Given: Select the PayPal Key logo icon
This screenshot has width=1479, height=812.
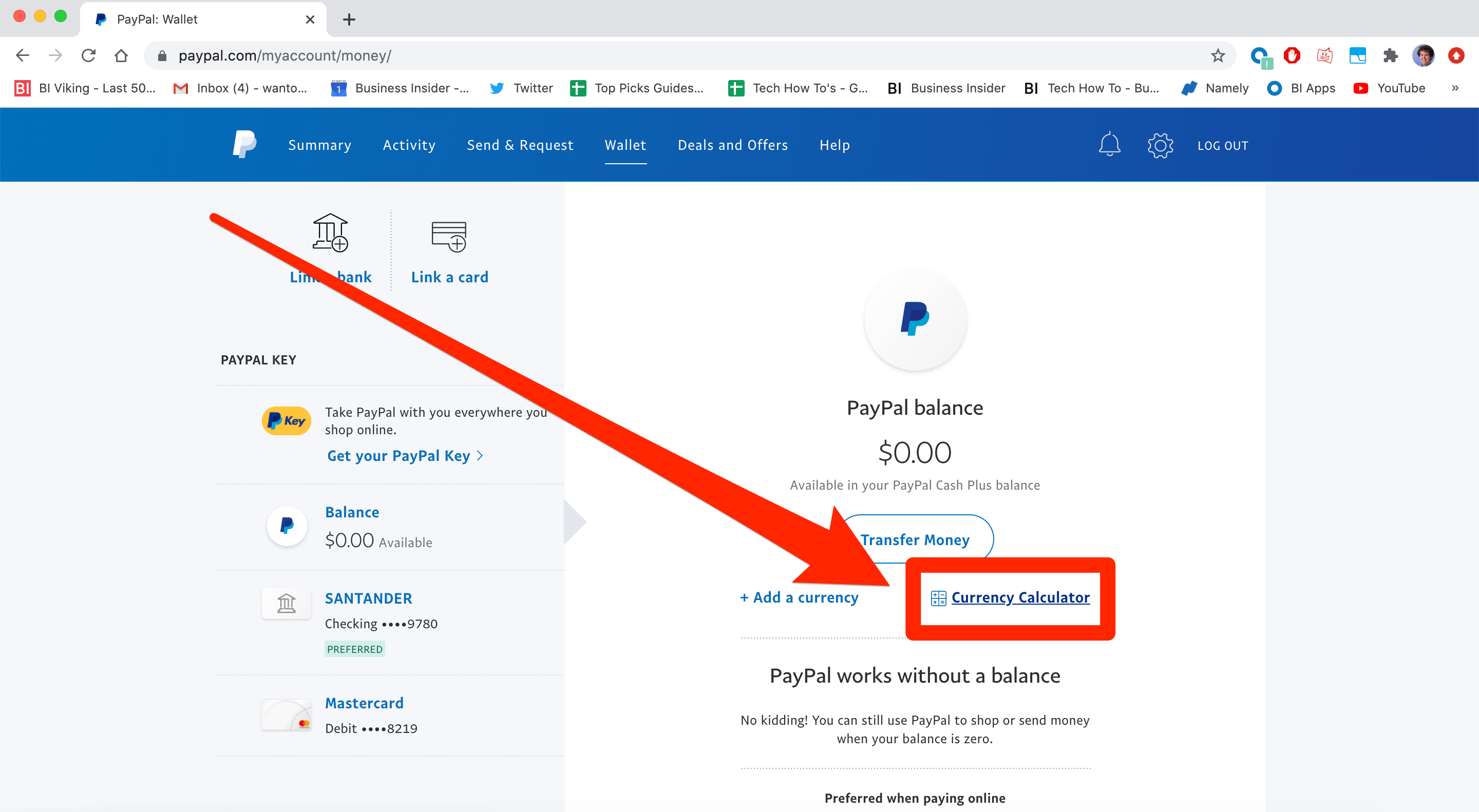Looking at the screenshot, I should [286, 421].
